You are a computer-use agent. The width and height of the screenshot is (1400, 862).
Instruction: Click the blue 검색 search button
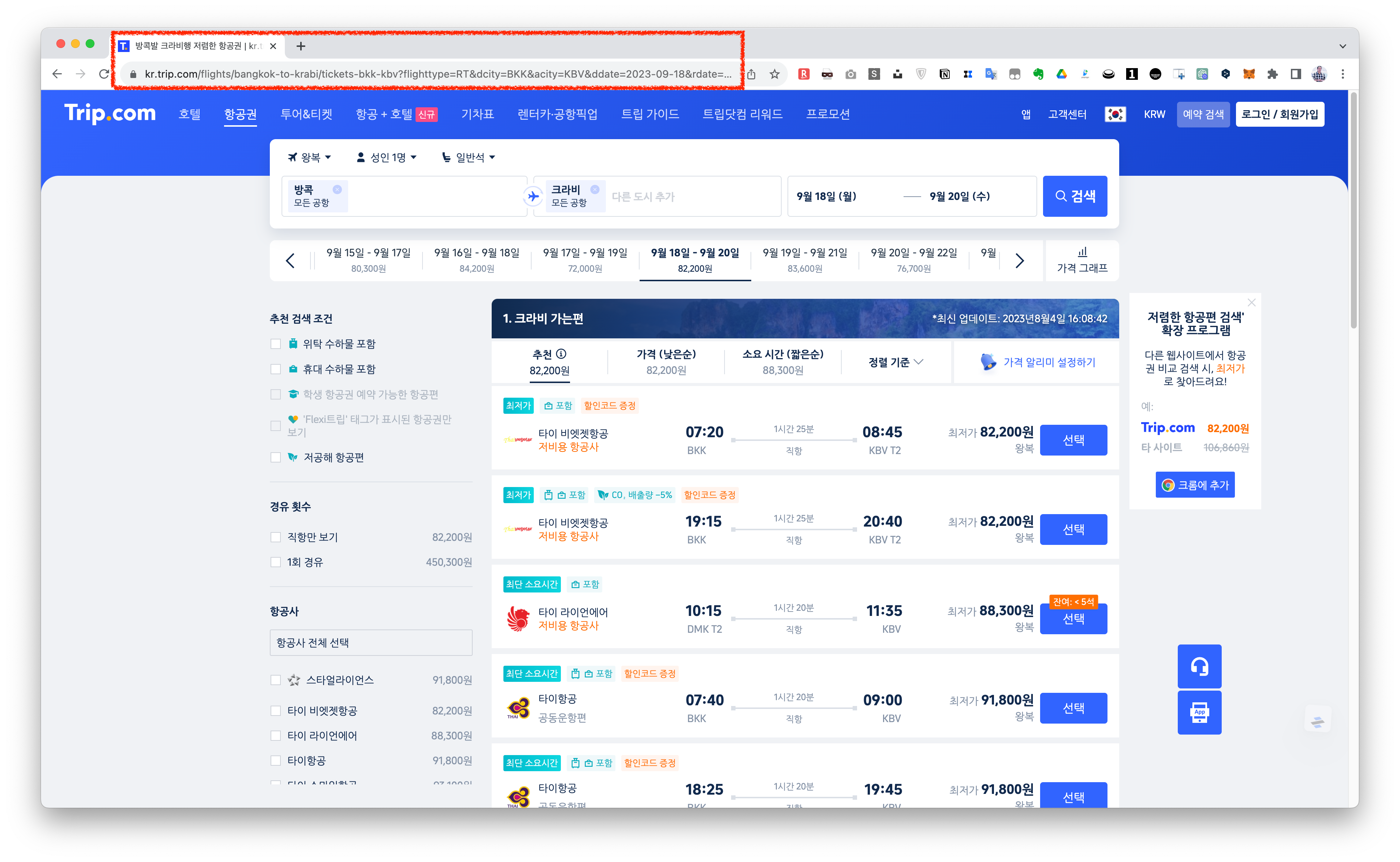(1075, 196)
